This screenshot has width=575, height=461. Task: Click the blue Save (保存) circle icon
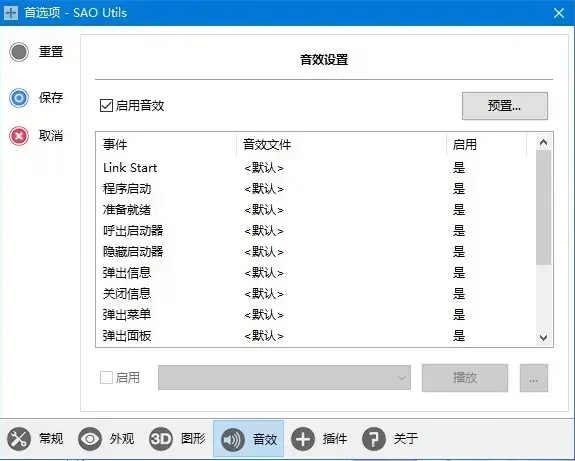(19, 98)
